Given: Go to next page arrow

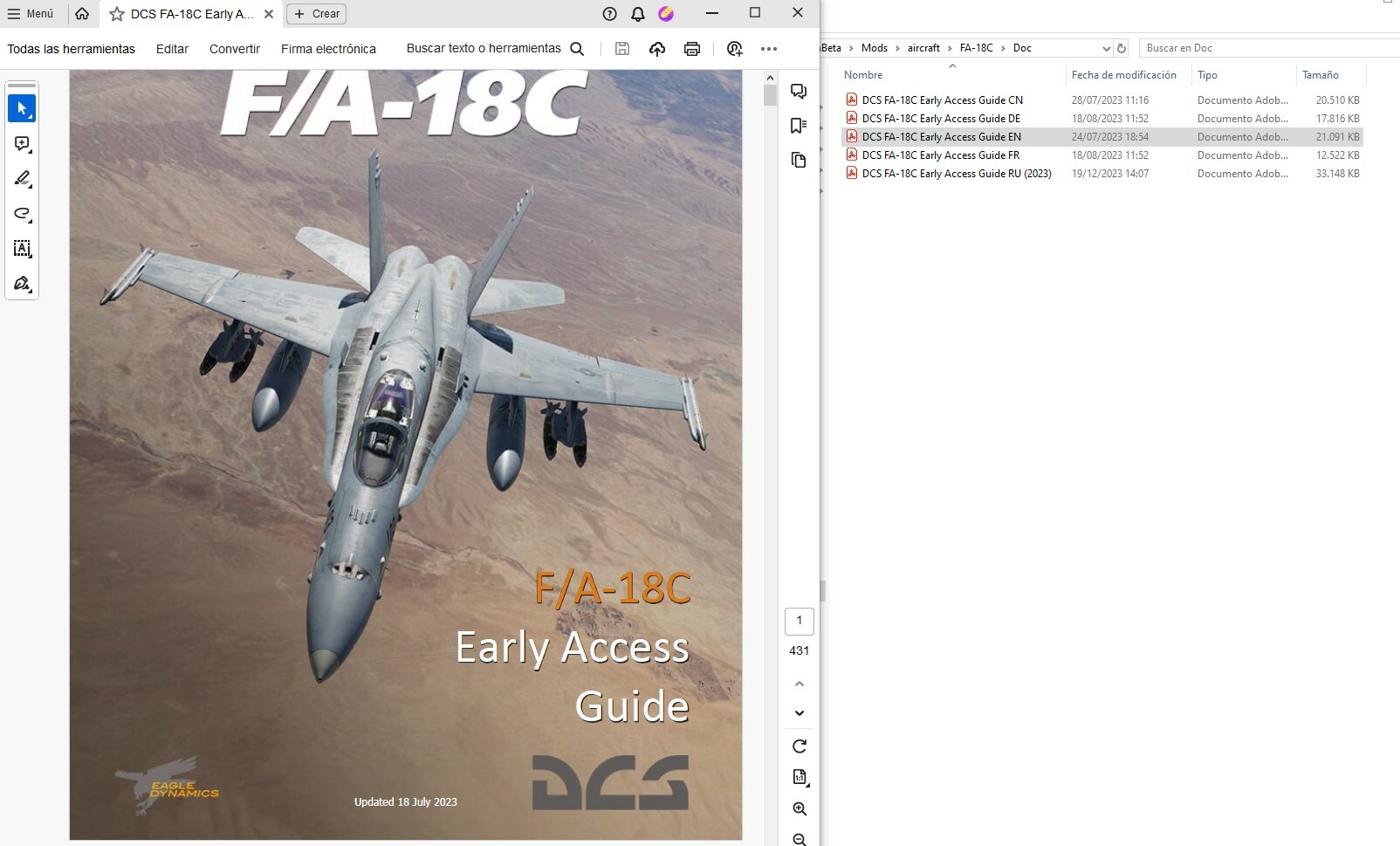Looking at the screenshot, I should click(x=800, y=713).
